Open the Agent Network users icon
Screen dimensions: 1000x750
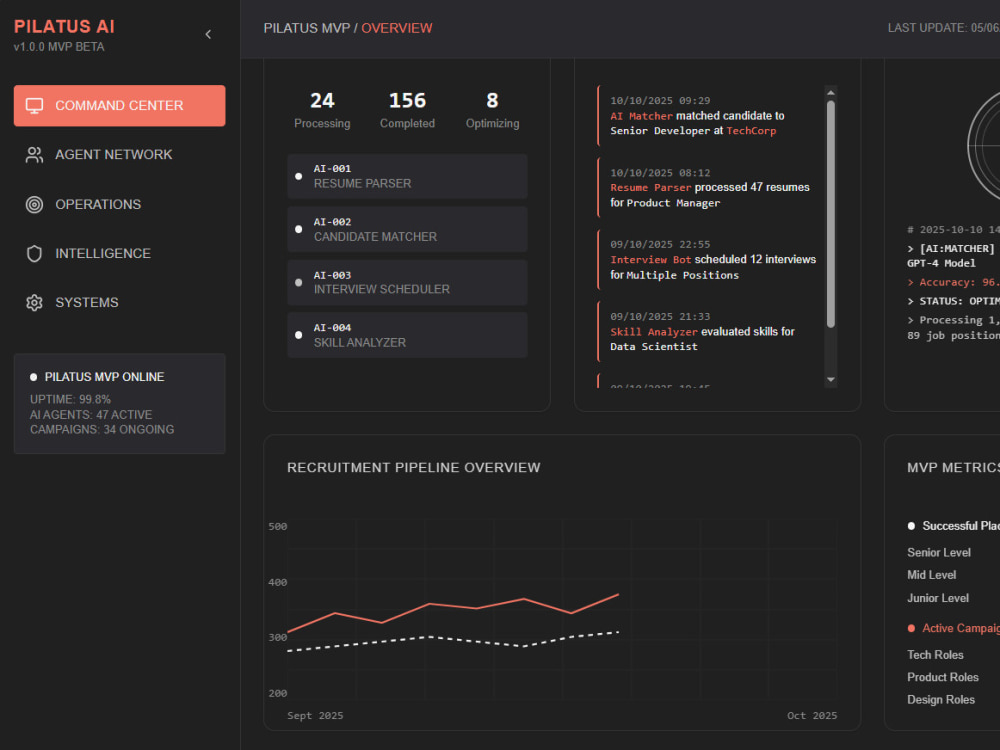click(x=34, y=155)
